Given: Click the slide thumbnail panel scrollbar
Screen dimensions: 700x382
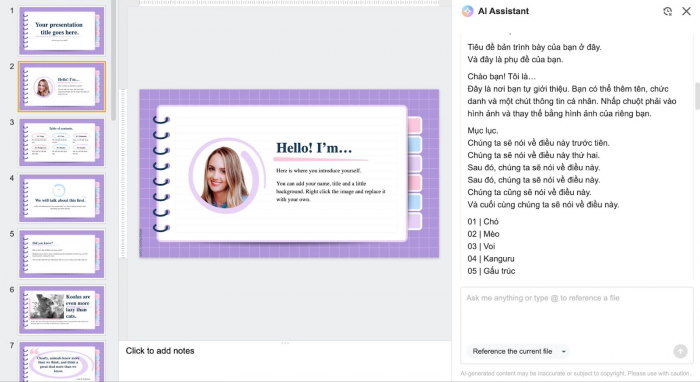Looking at the screenshot, I should [x=113, y=60].
